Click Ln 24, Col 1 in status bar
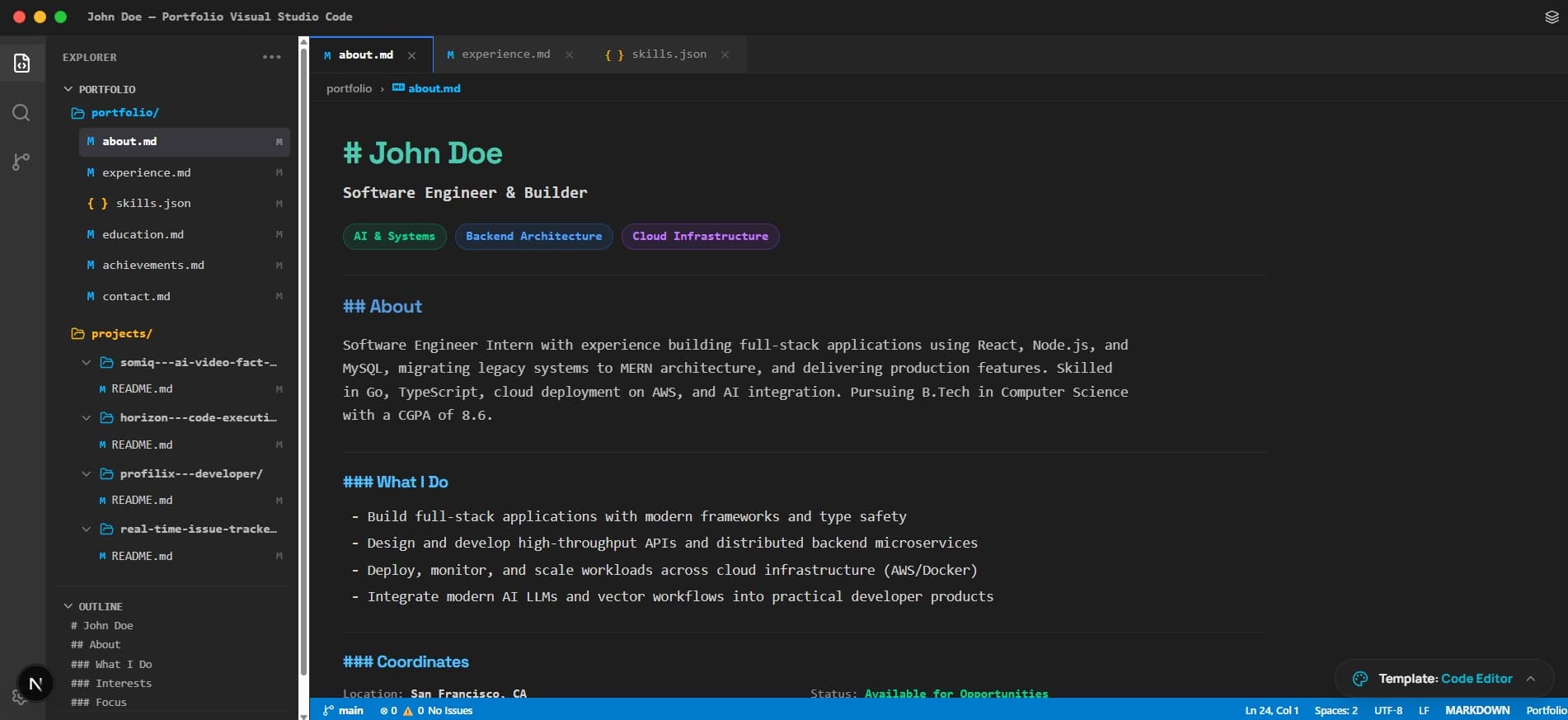The image size is (1568, 720). pos(1271,710)
